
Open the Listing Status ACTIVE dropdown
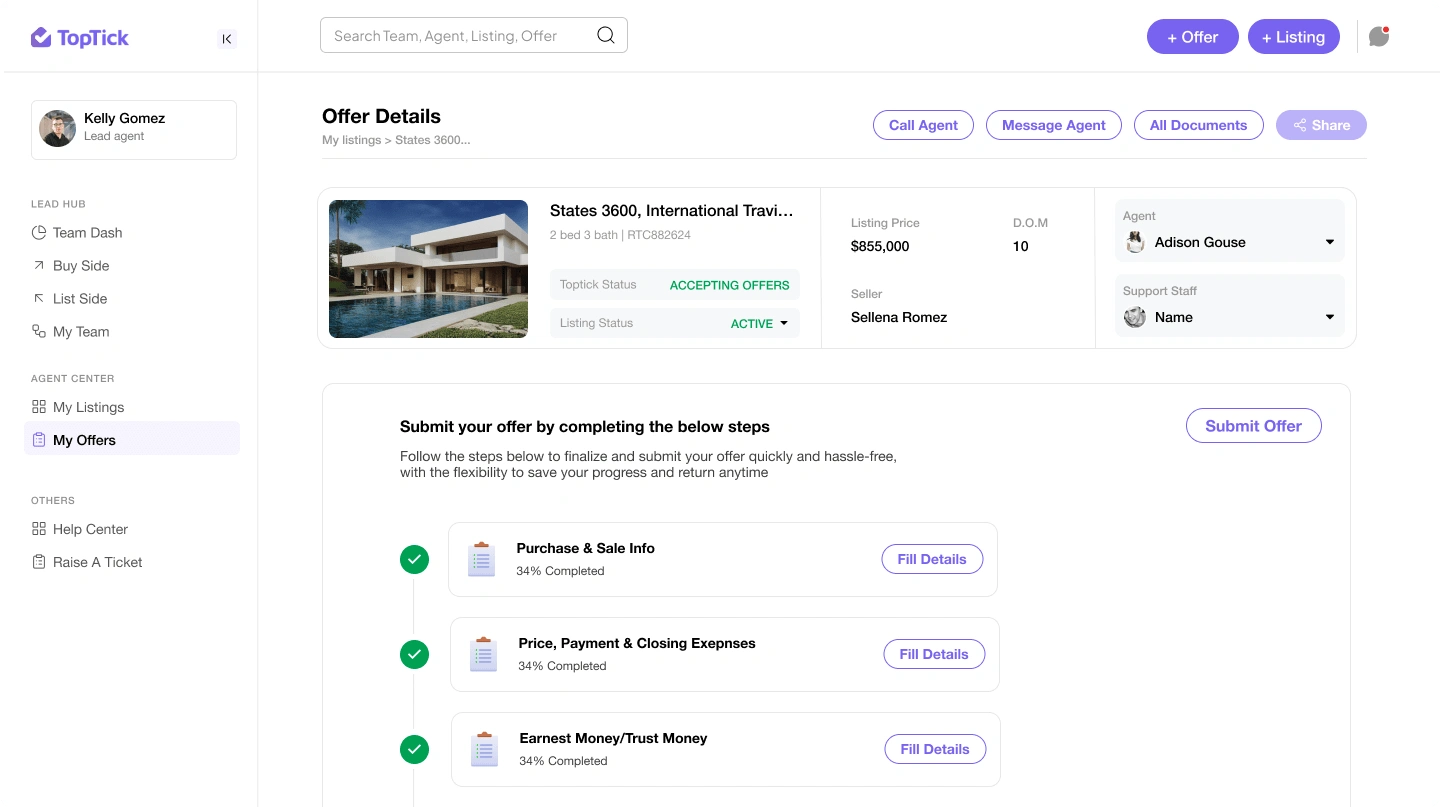[783, 323]
